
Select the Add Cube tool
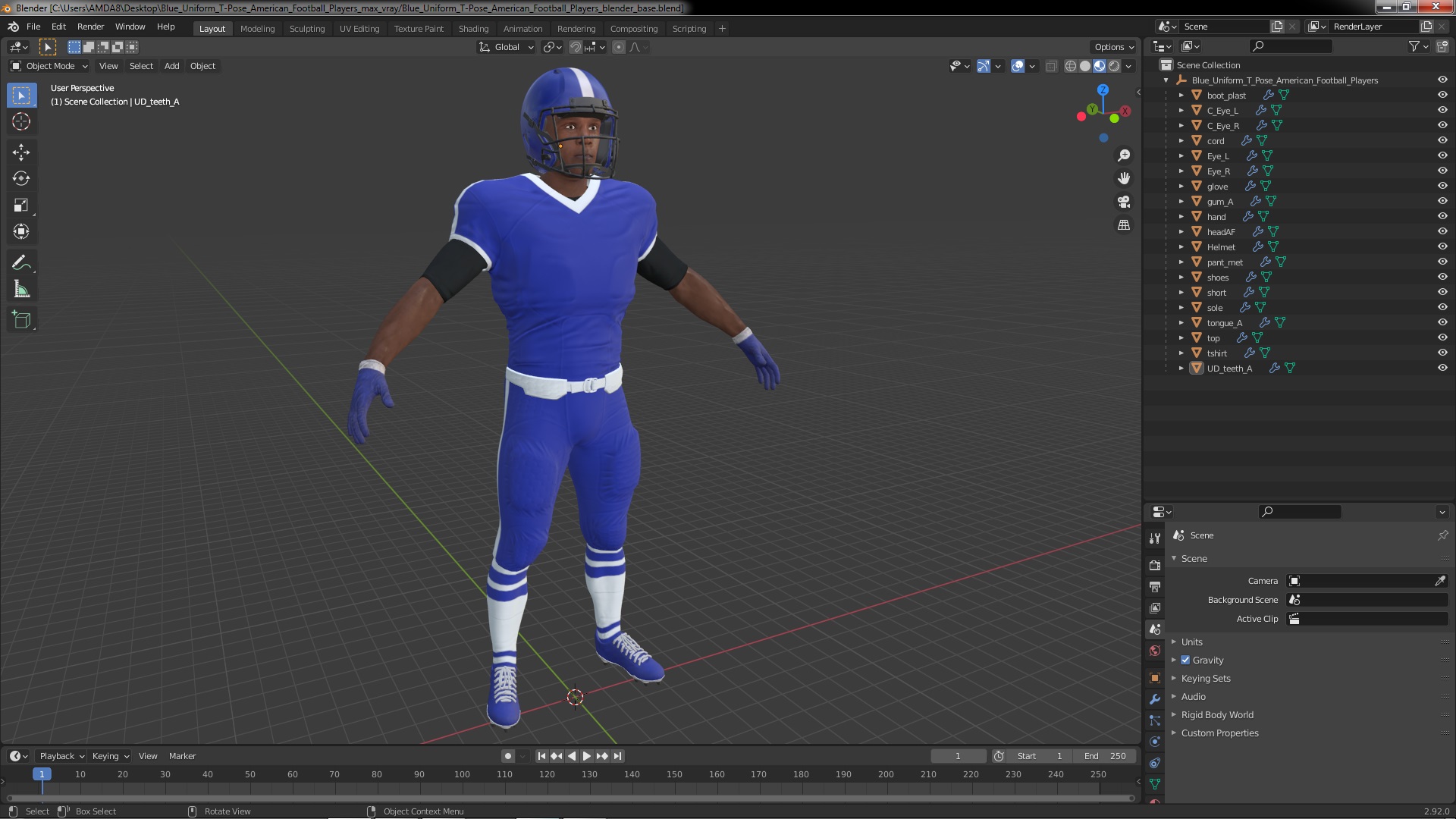[21, 320]
